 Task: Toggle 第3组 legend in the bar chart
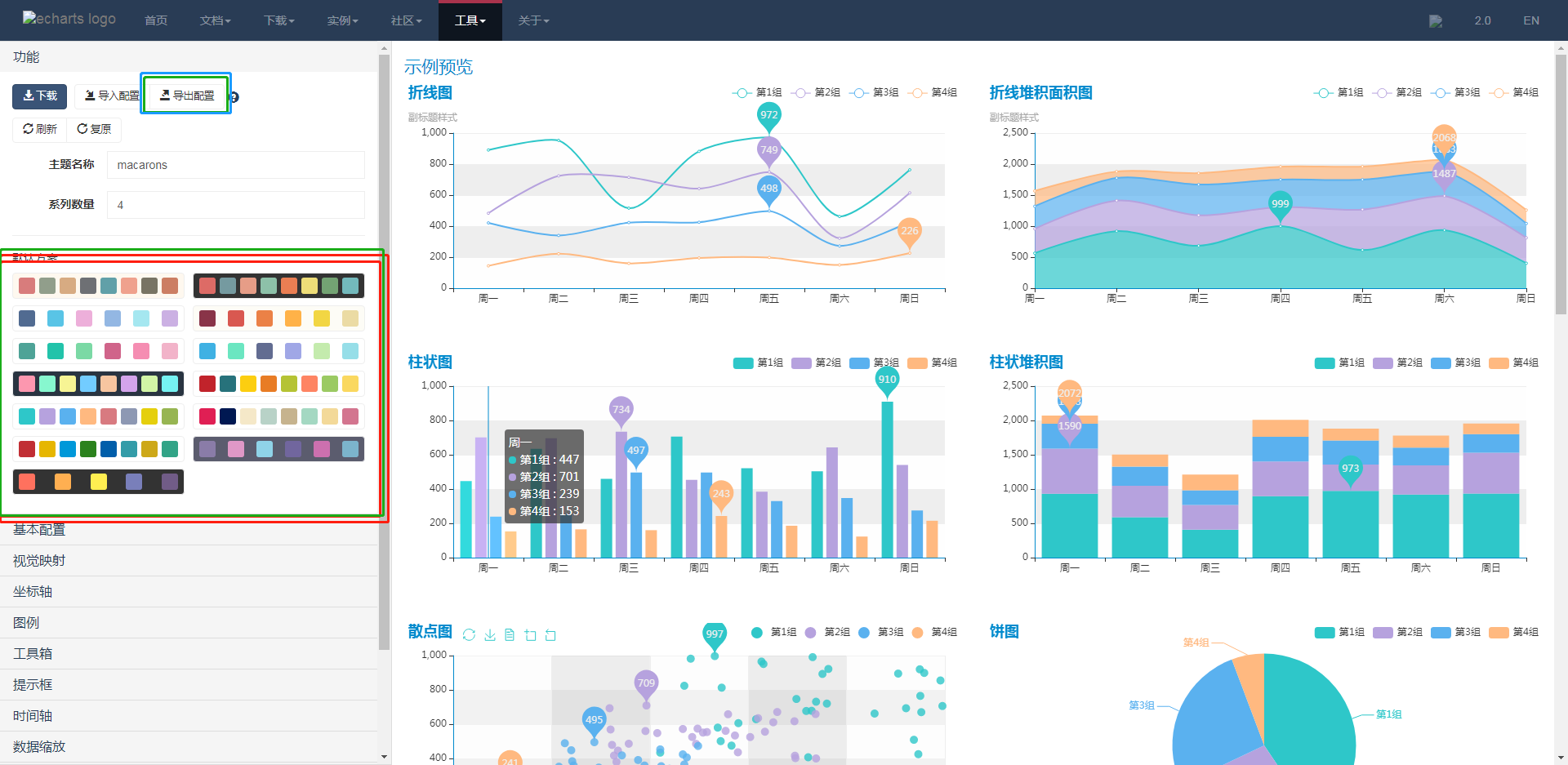click(x=874, y=362)
